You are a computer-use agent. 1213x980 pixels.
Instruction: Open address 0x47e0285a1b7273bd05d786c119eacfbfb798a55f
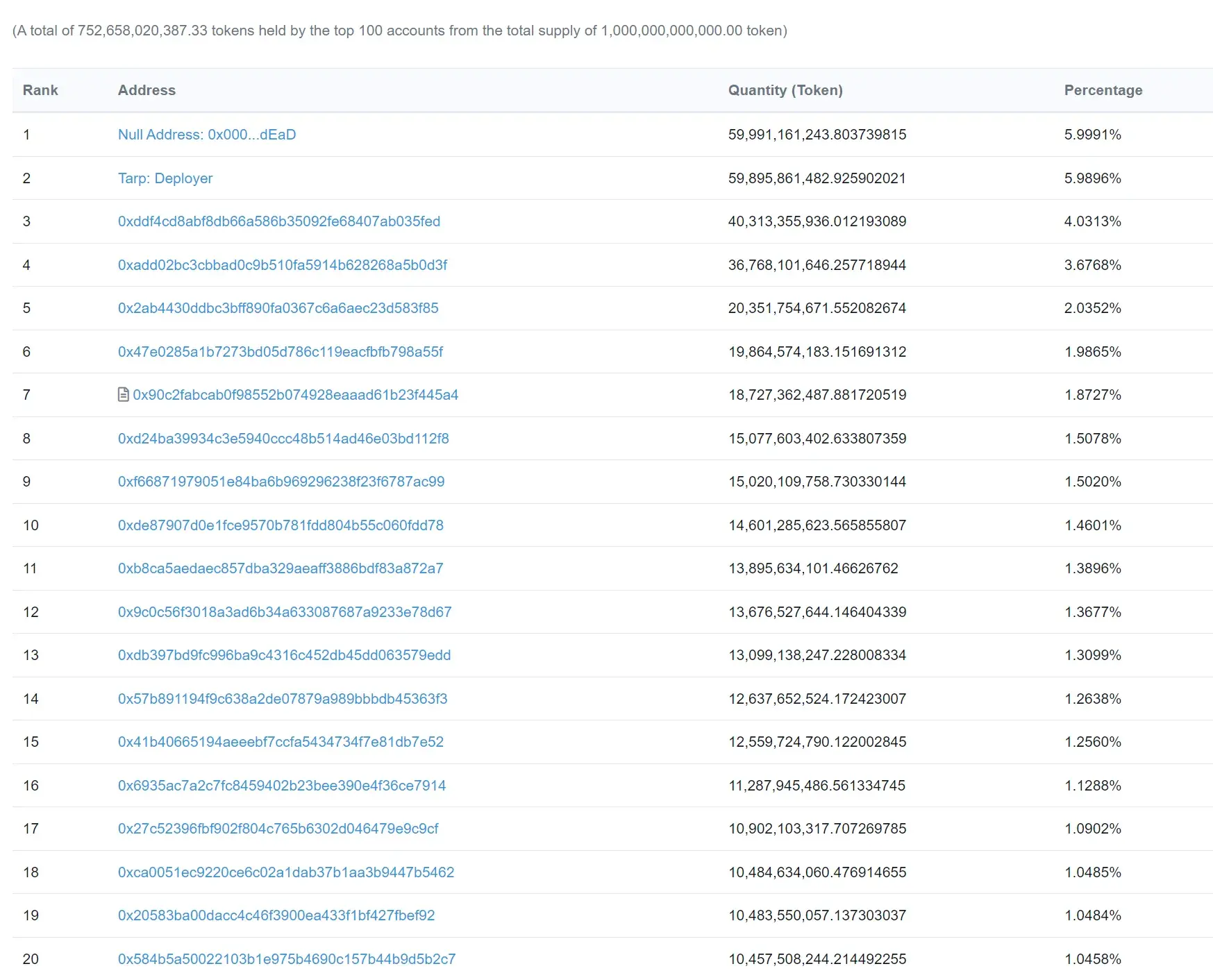pyautogui.click(x=281, y=352)
